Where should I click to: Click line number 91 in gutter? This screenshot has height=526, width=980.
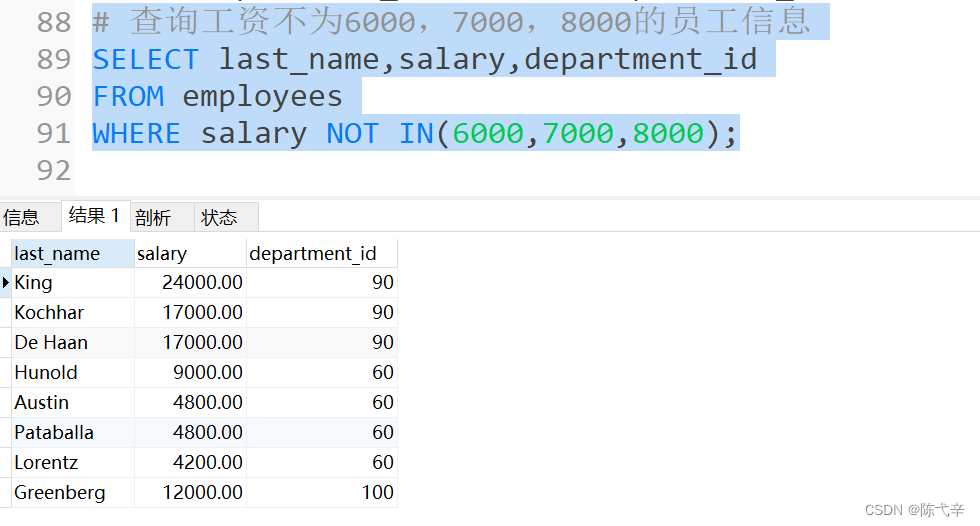pyautogui.click(x=54, y=133)
